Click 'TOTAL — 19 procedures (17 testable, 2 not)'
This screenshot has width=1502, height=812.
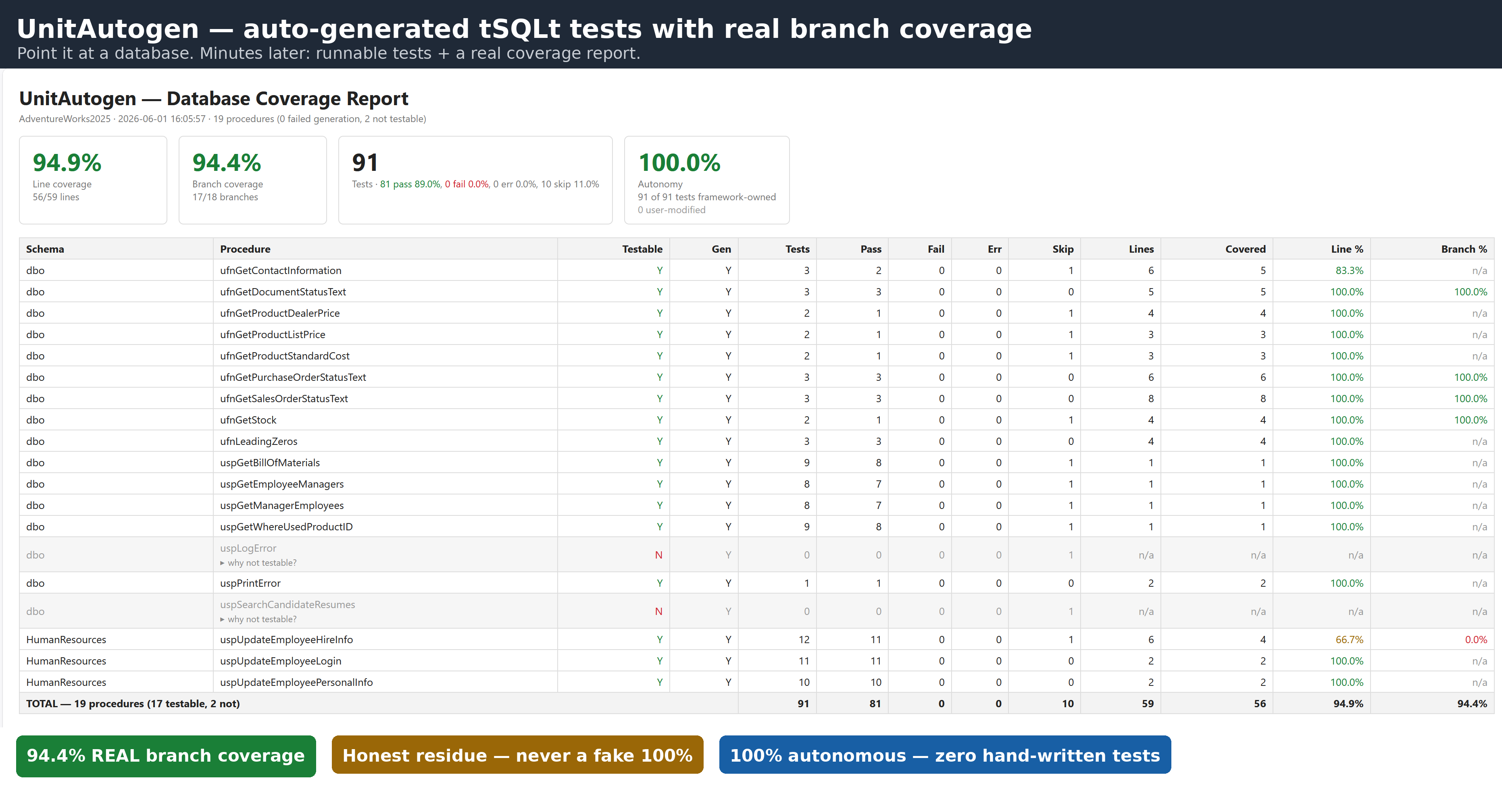pos(133,704)
